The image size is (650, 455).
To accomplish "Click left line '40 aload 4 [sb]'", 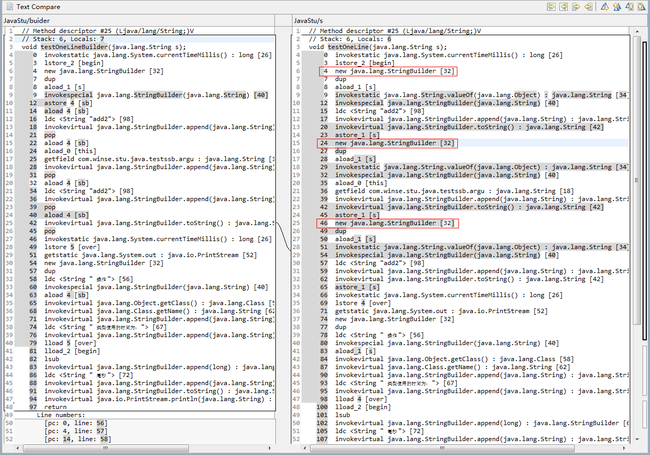I will [x=59, y=215].
